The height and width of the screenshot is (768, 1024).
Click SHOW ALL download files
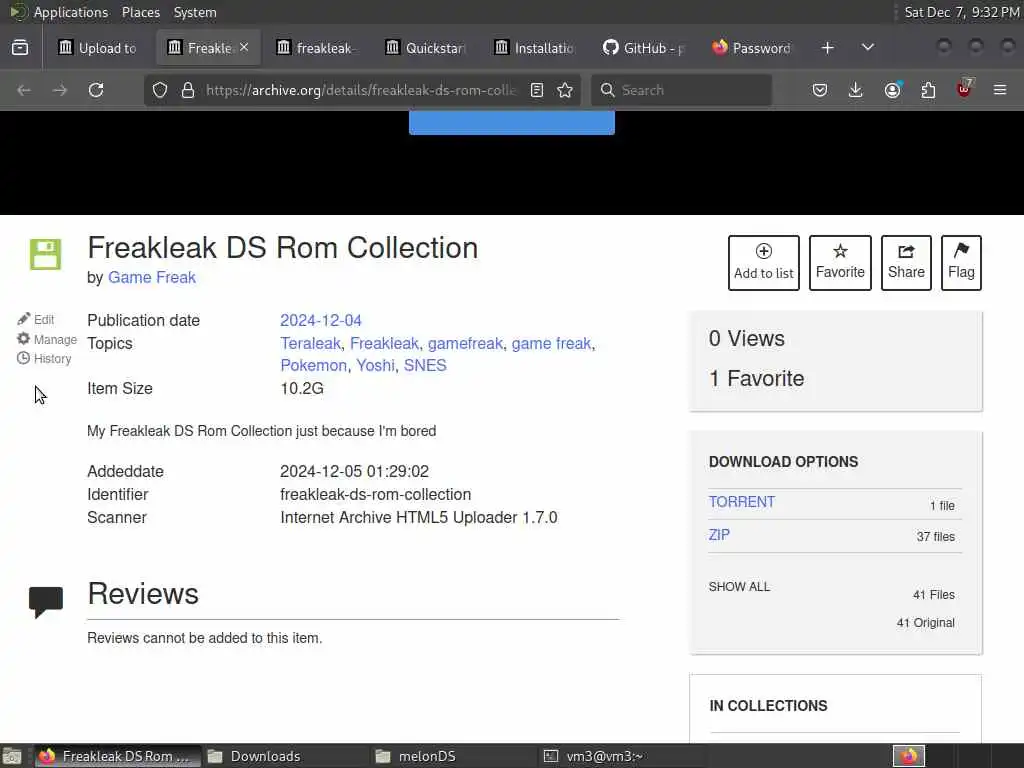[739, 586]
